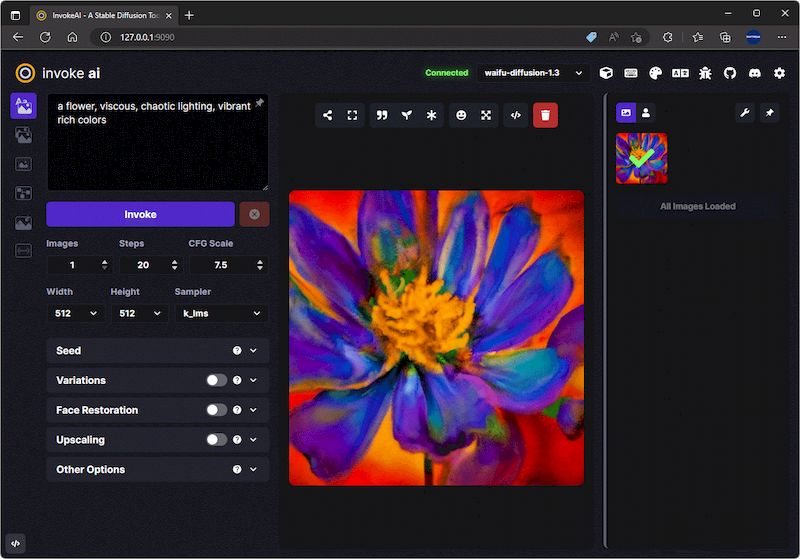Select the user uploads gallery tab

click(646, 113)
